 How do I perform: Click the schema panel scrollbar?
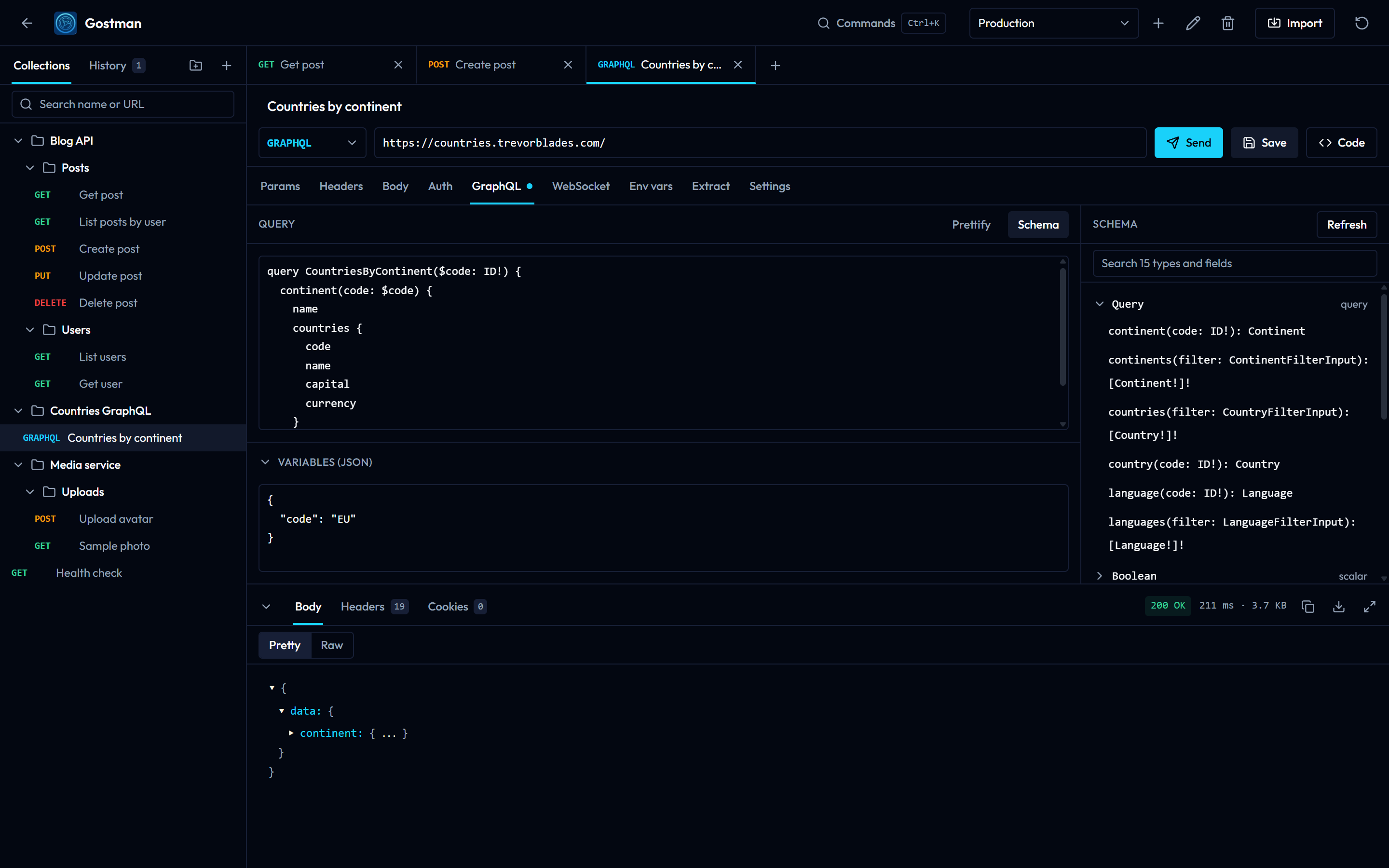[1384, 356]
